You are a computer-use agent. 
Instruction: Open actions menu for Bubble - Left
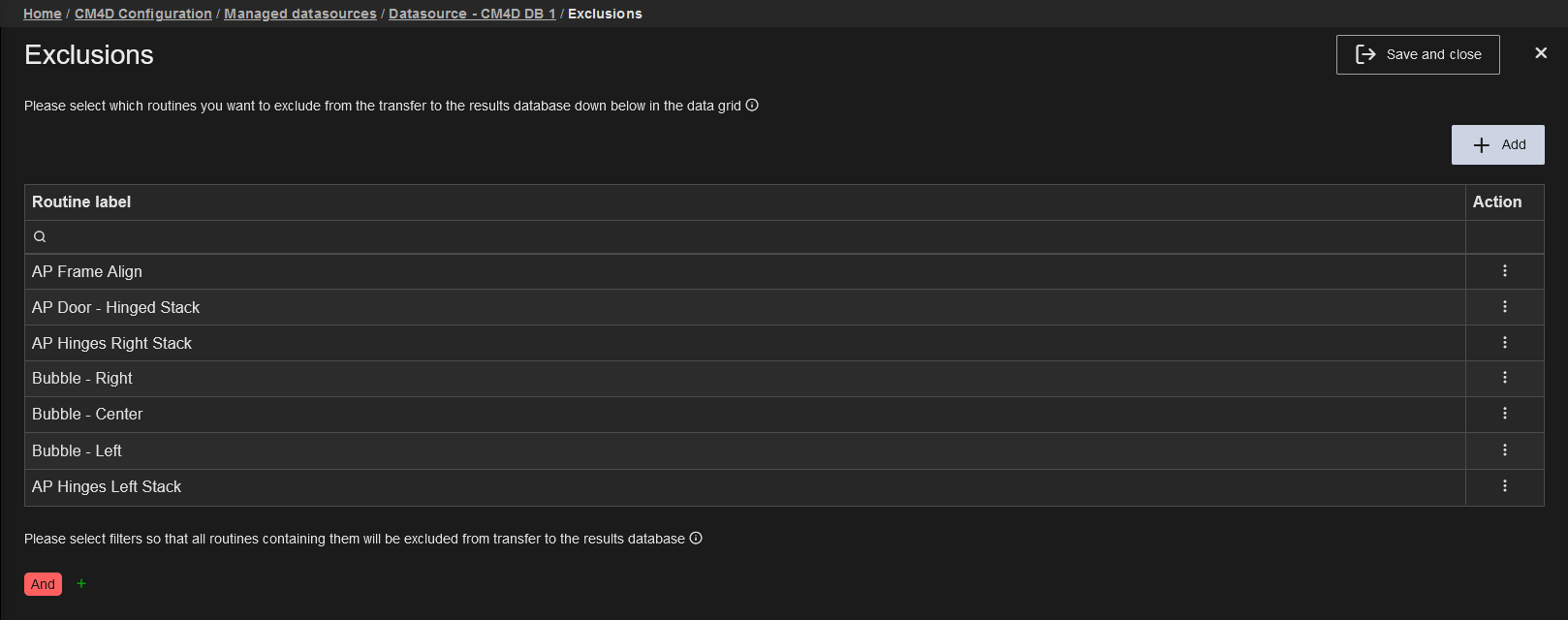coord(1504,450)
